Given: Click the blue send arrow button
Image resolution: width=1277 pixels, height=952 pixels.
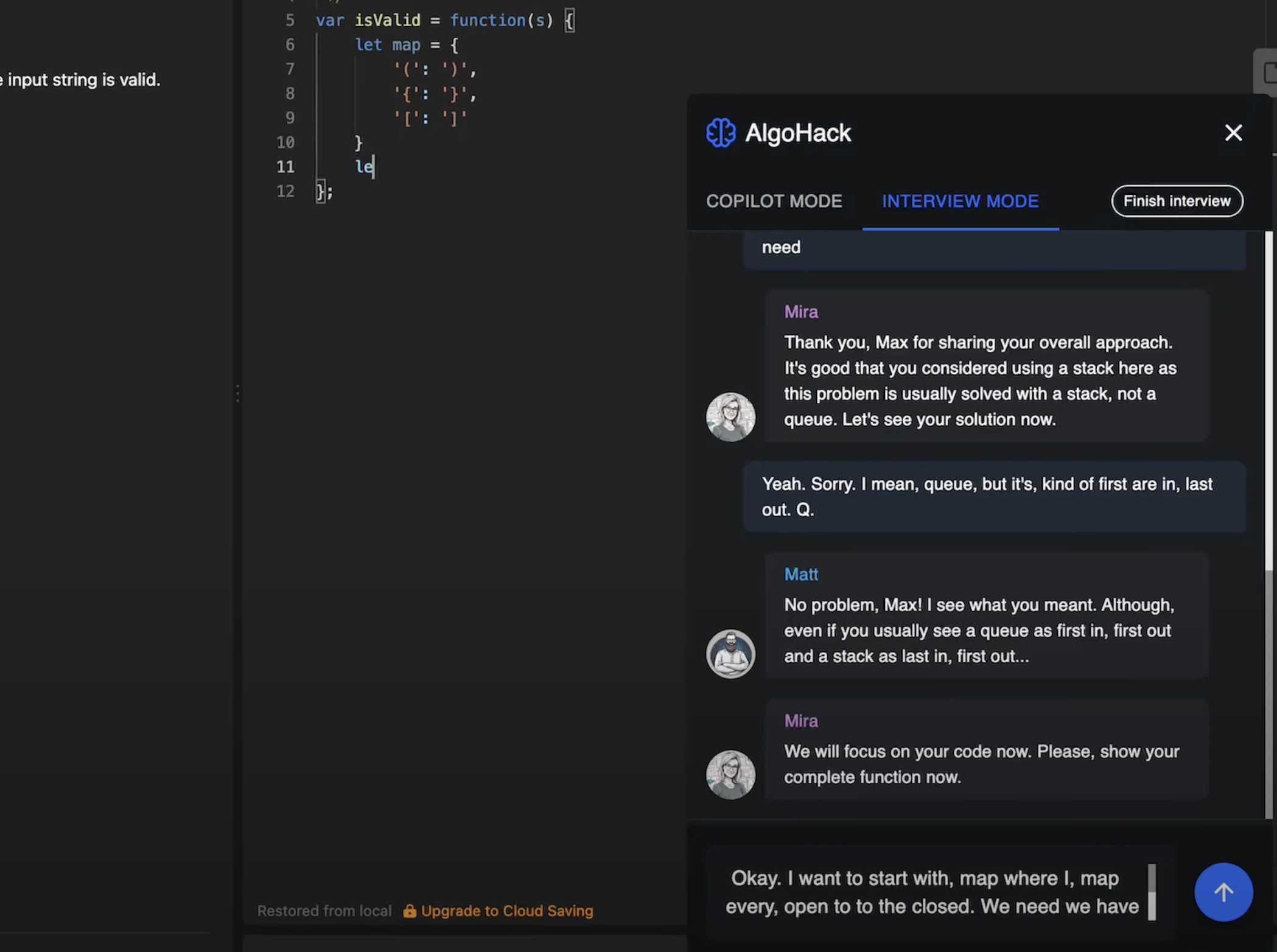Looking at the screenshot, I should [1223, 892].
